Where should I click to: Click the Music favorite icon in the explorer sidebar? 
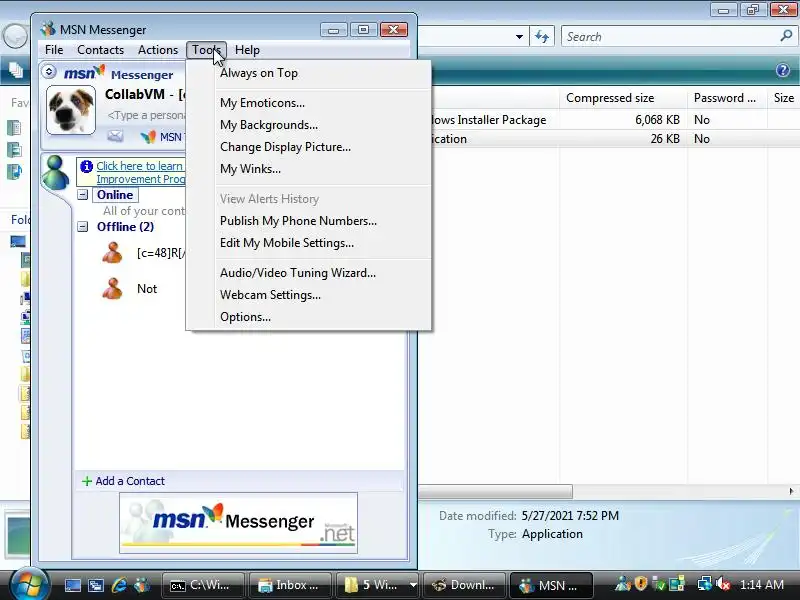tap(14, 172)
